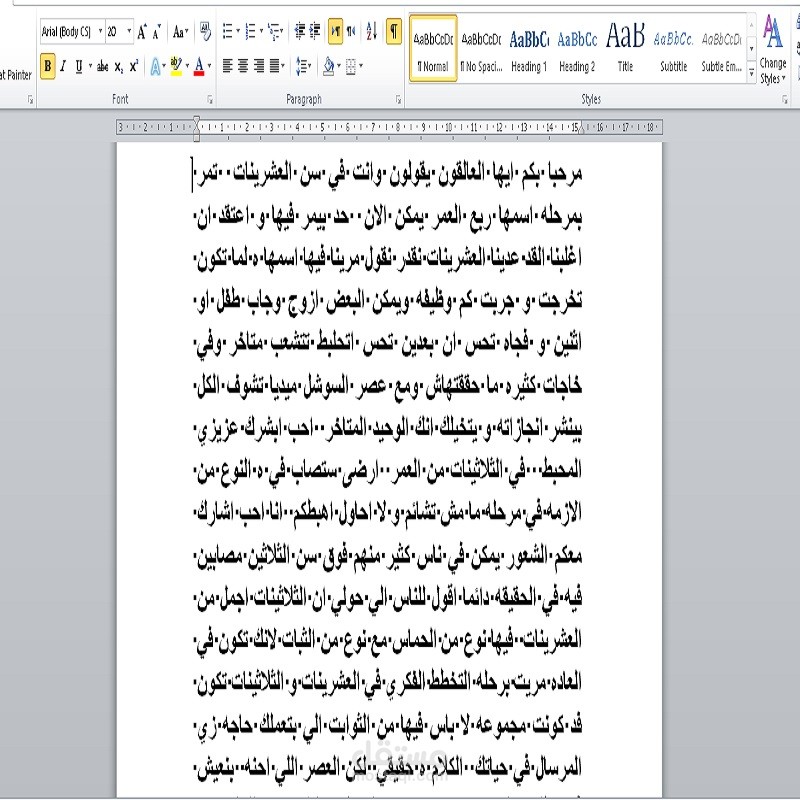Apply strikethrough formatting
Image resolution: width=800 pixels, height=800 pixels.
point(103,66)
